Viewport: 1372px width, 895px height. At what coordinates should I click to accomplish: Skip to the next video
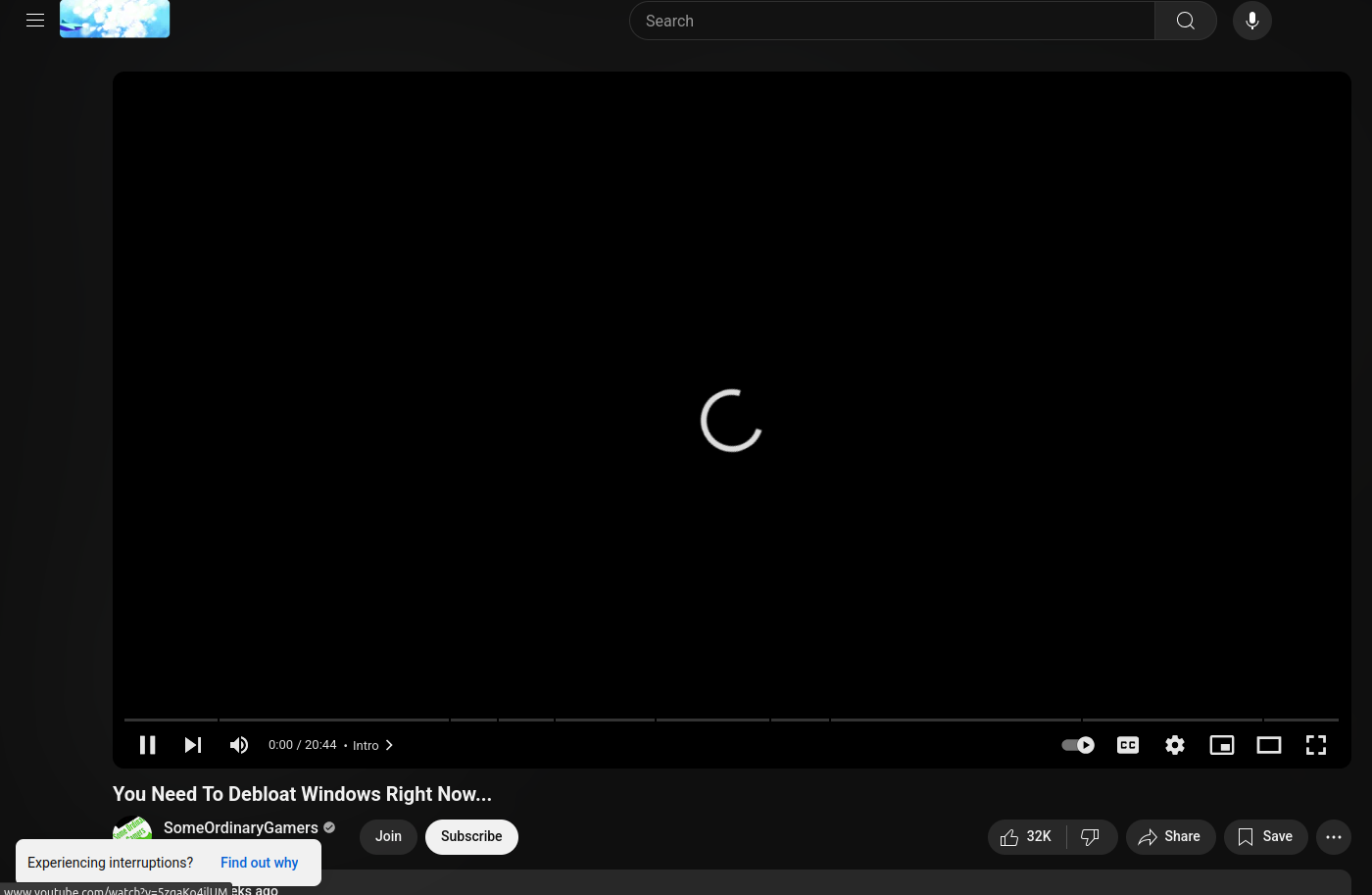(x=193, y=745)
